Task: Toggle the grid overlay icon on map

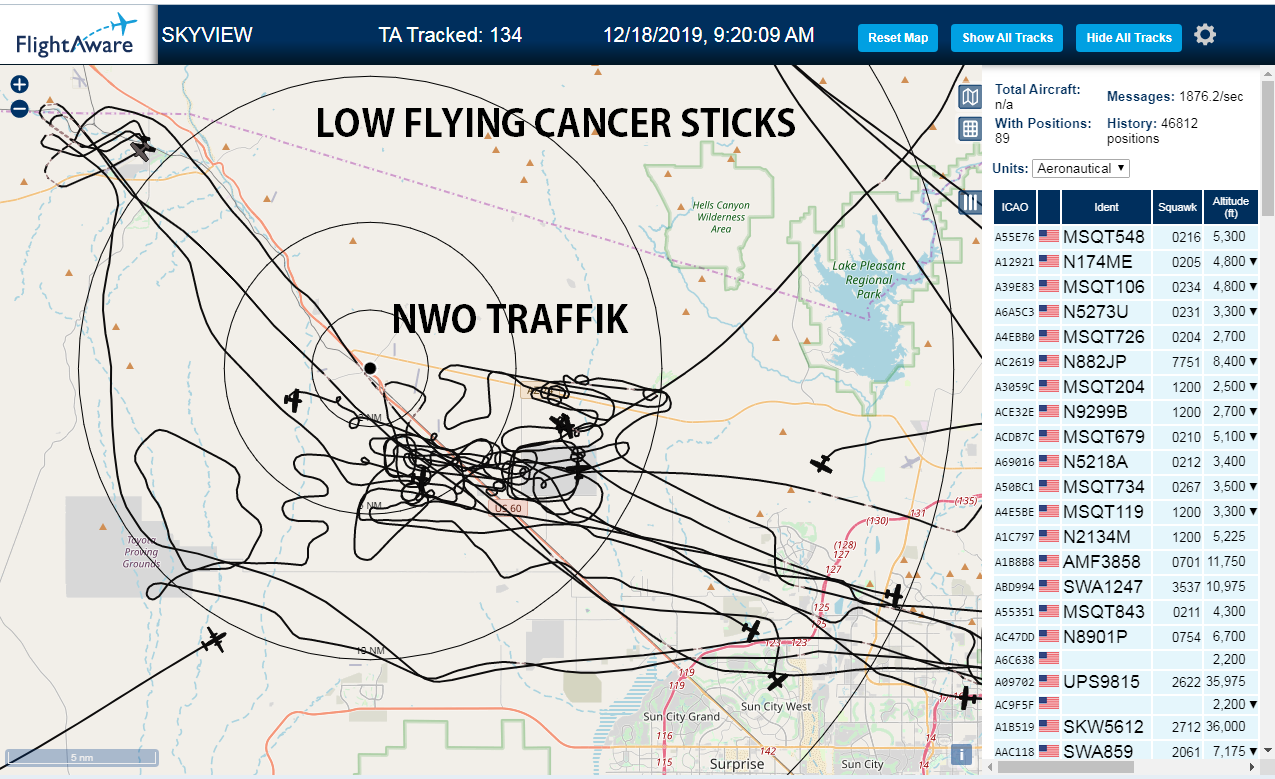Action: pos(969,129)
